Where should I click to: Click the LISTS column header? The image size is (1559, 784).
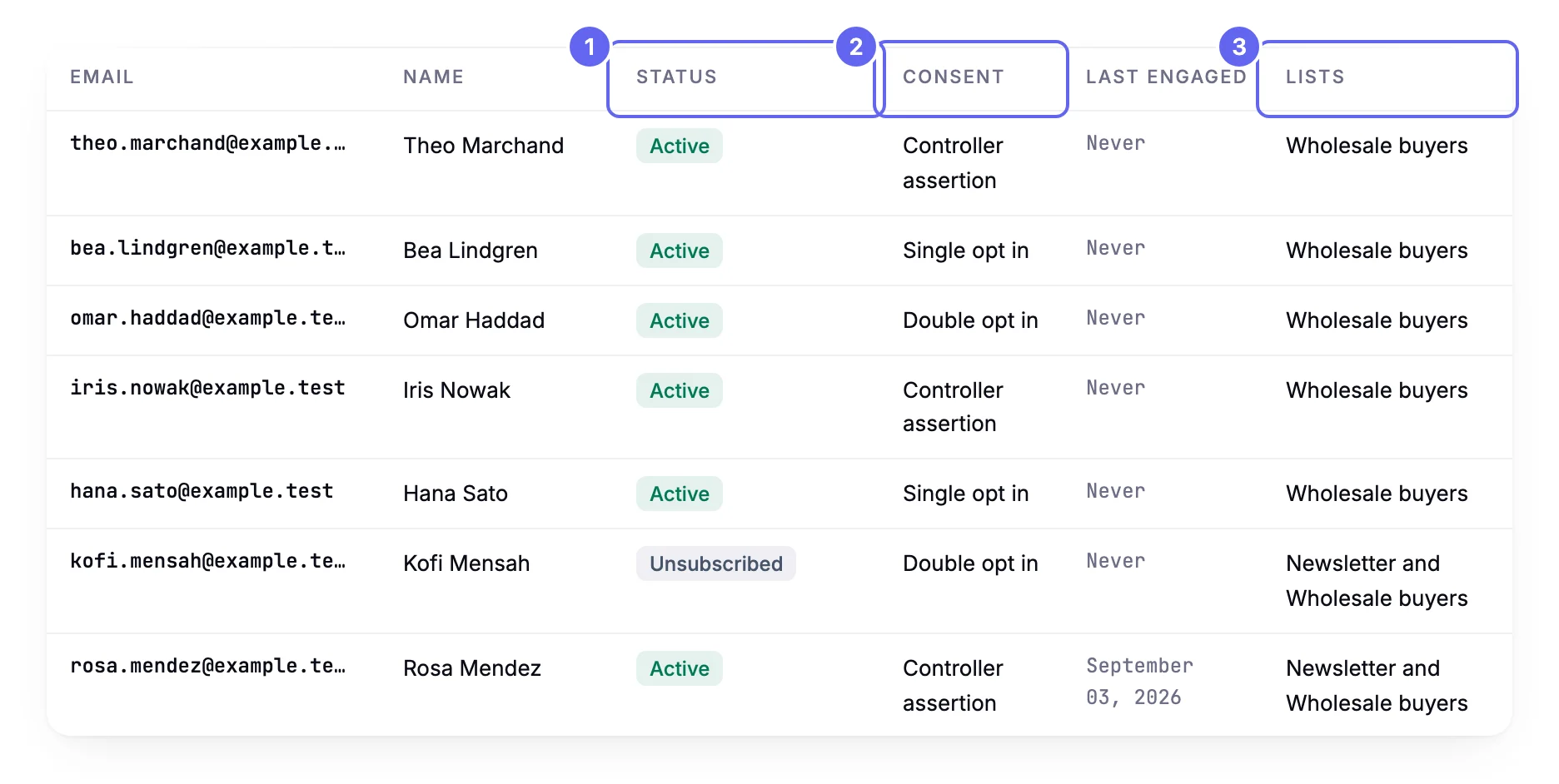pos(1315,77)
